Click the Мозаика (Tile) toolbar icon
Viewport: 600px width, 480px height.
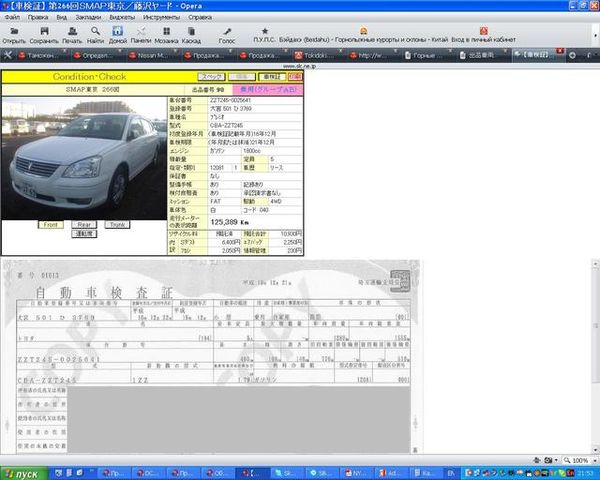coord(166,35)
